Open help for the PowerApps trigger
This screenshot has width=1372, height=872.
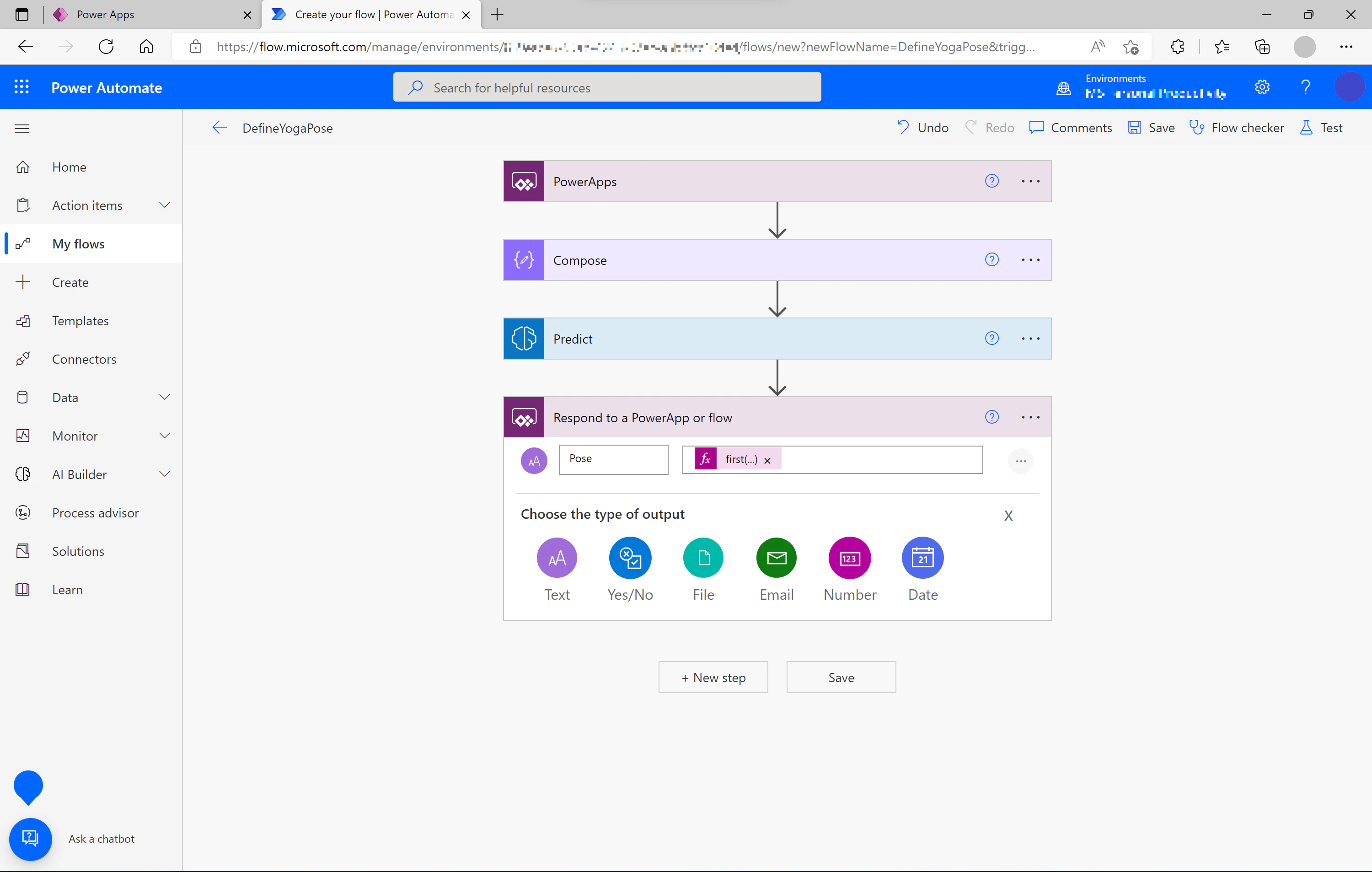click(x=991, y=181)
